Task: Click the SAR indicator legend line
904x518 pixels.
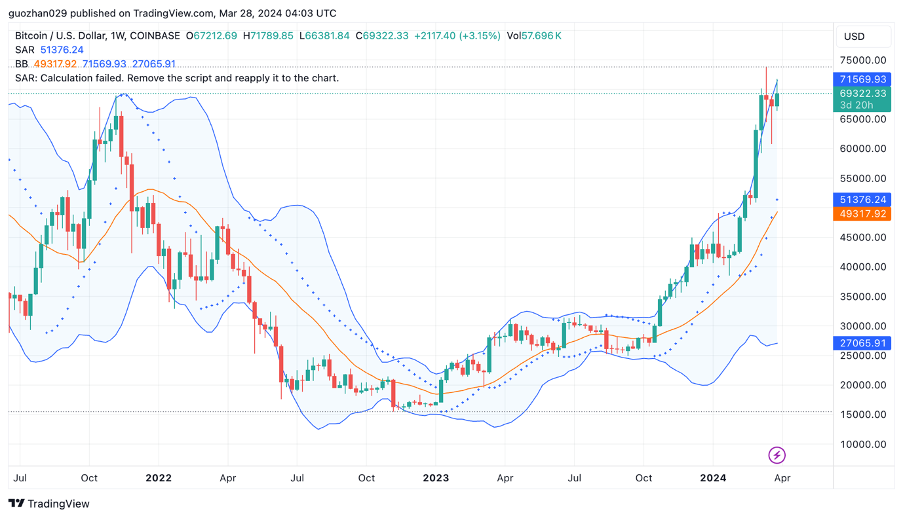Action: (x=49, y=49)
